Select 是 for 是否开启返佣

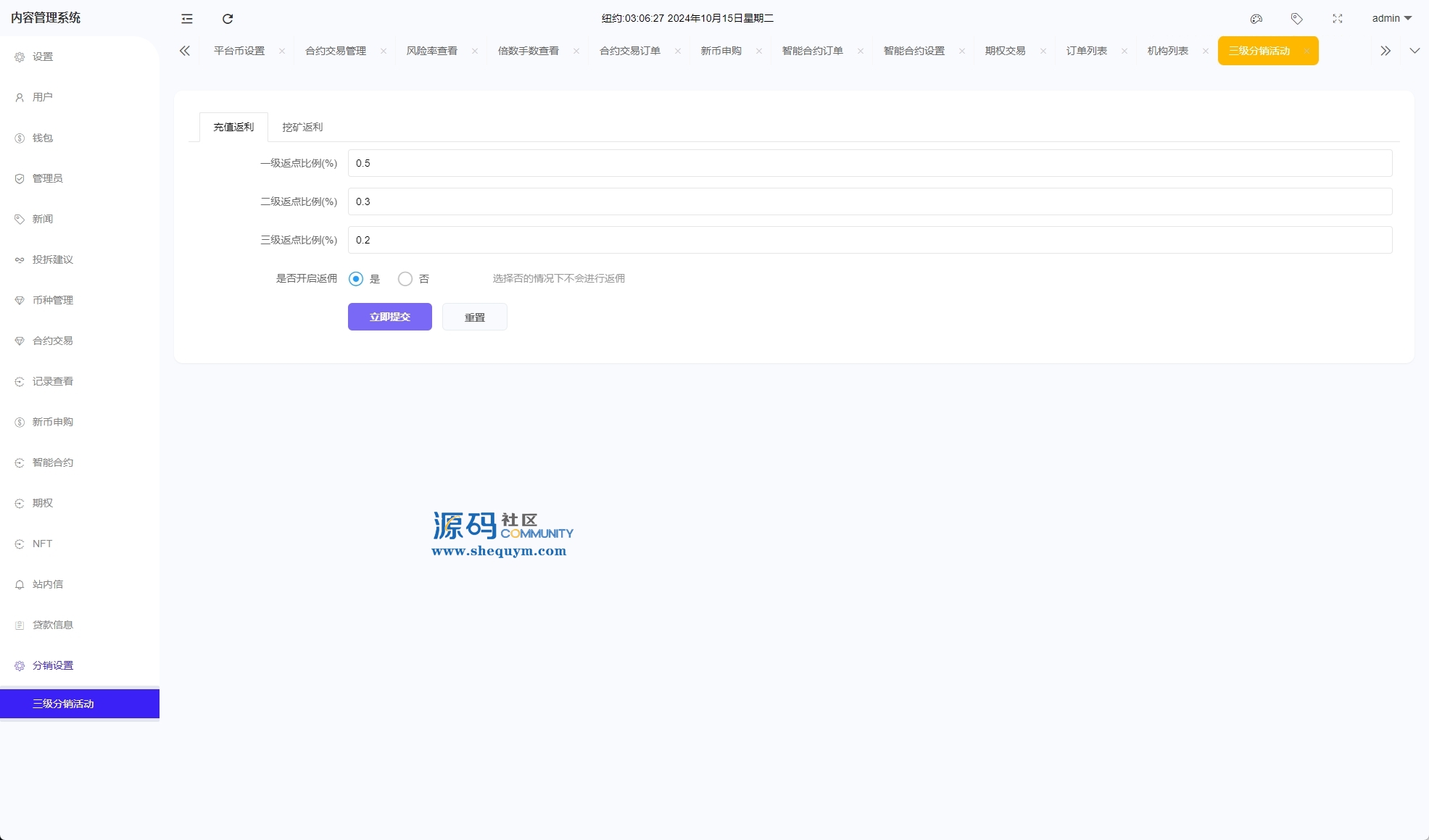coord(356,279)
